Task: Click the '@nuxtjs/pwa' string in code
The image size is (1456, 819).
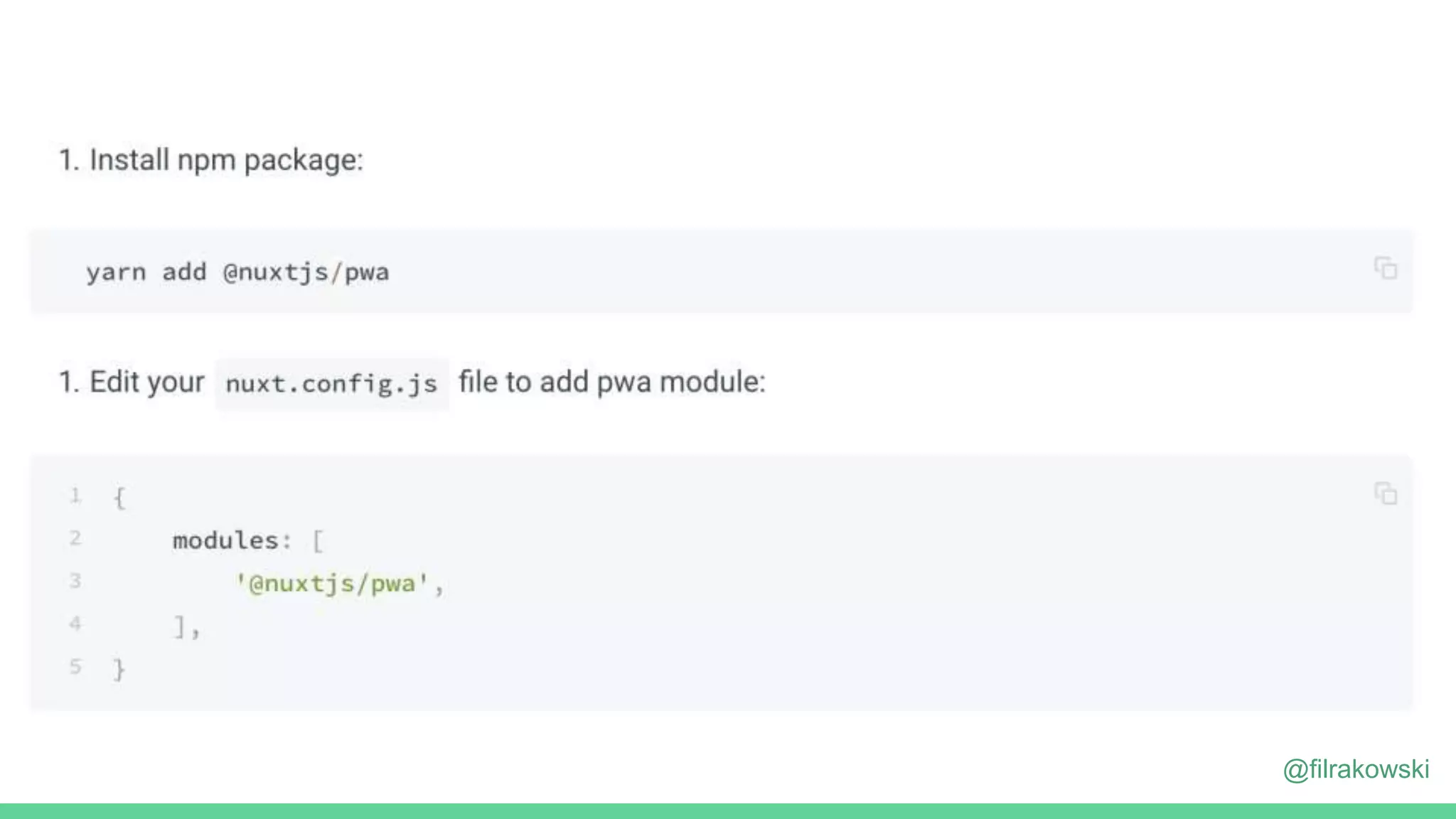Action: click(332, 584)
